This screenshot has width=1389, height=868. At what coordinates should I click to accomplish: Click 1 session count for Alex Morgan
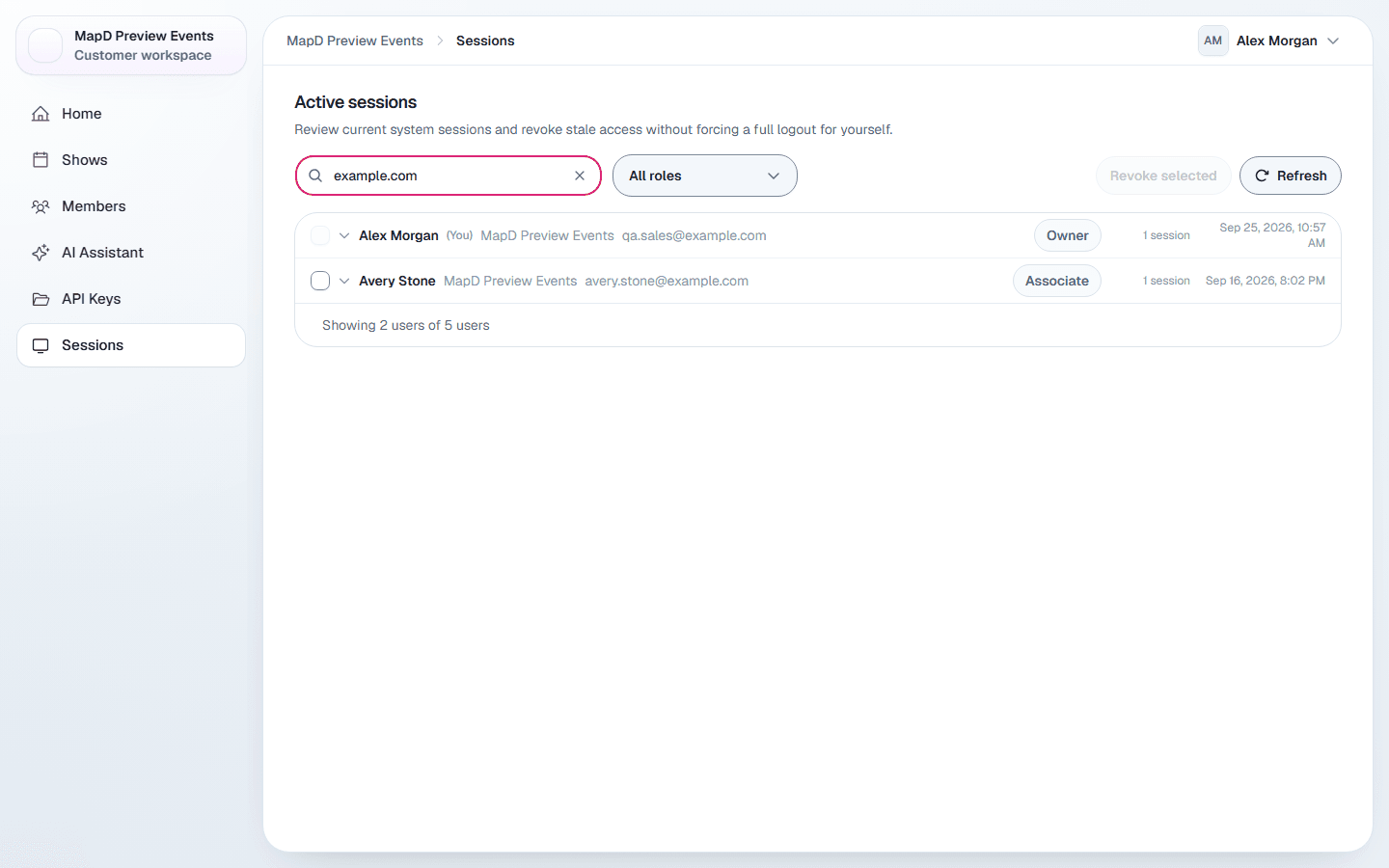pyautogui.click(x=1166, y=235)
